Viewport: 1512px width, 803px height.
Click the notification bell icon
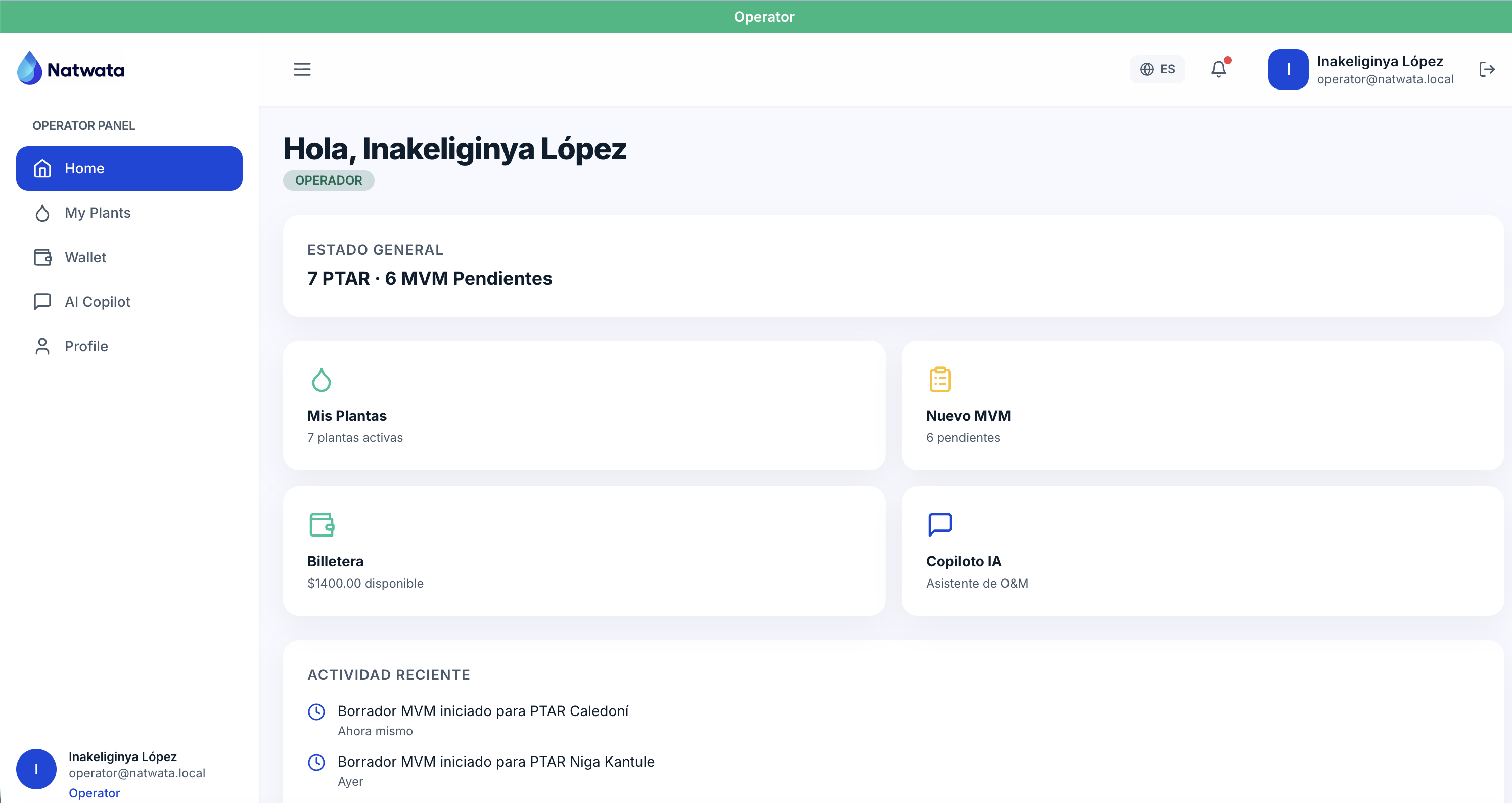[1218, 69]
